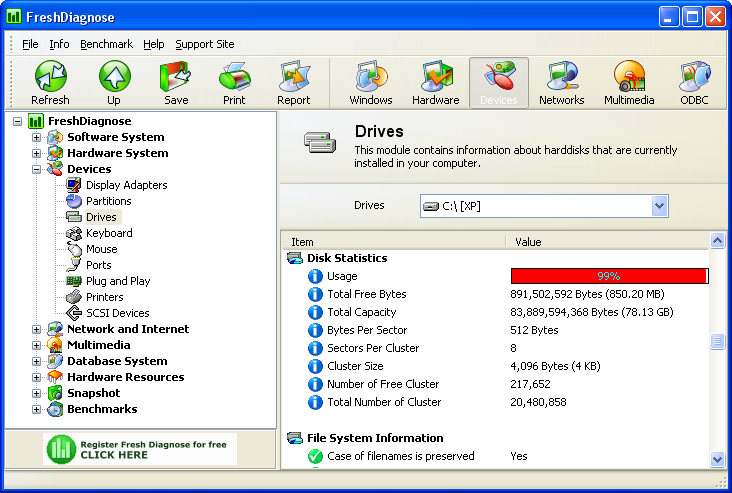Click the 'Snapshot' tree label
This screenshot has height=493, width=732.
(94, 393)
